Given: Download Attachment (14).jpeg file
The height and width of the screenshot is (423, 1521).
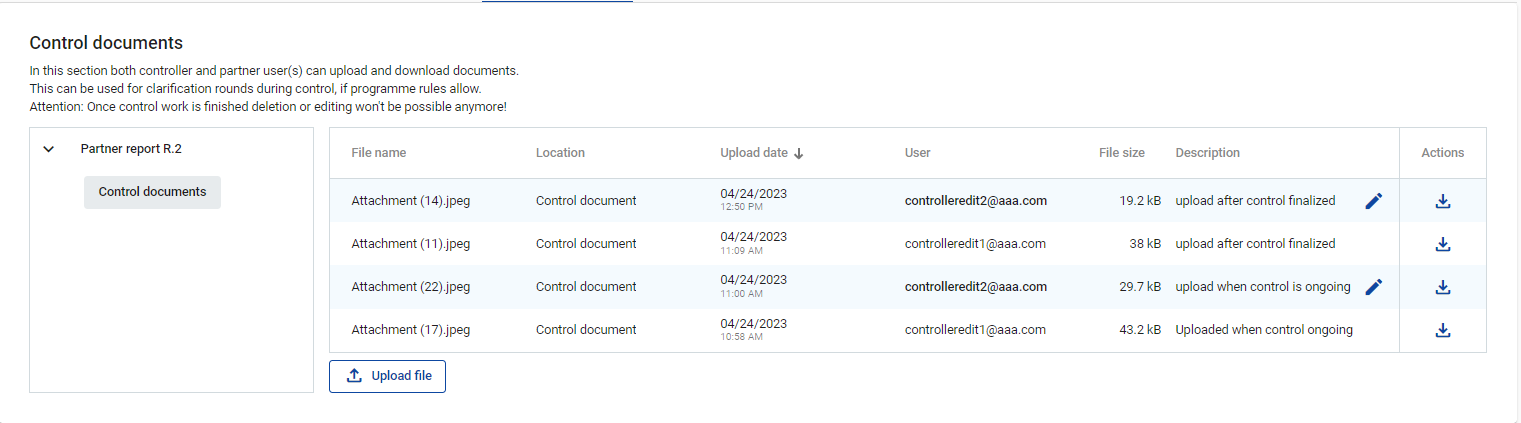Looking at the screenshot, I should (x=1442, y=201).
